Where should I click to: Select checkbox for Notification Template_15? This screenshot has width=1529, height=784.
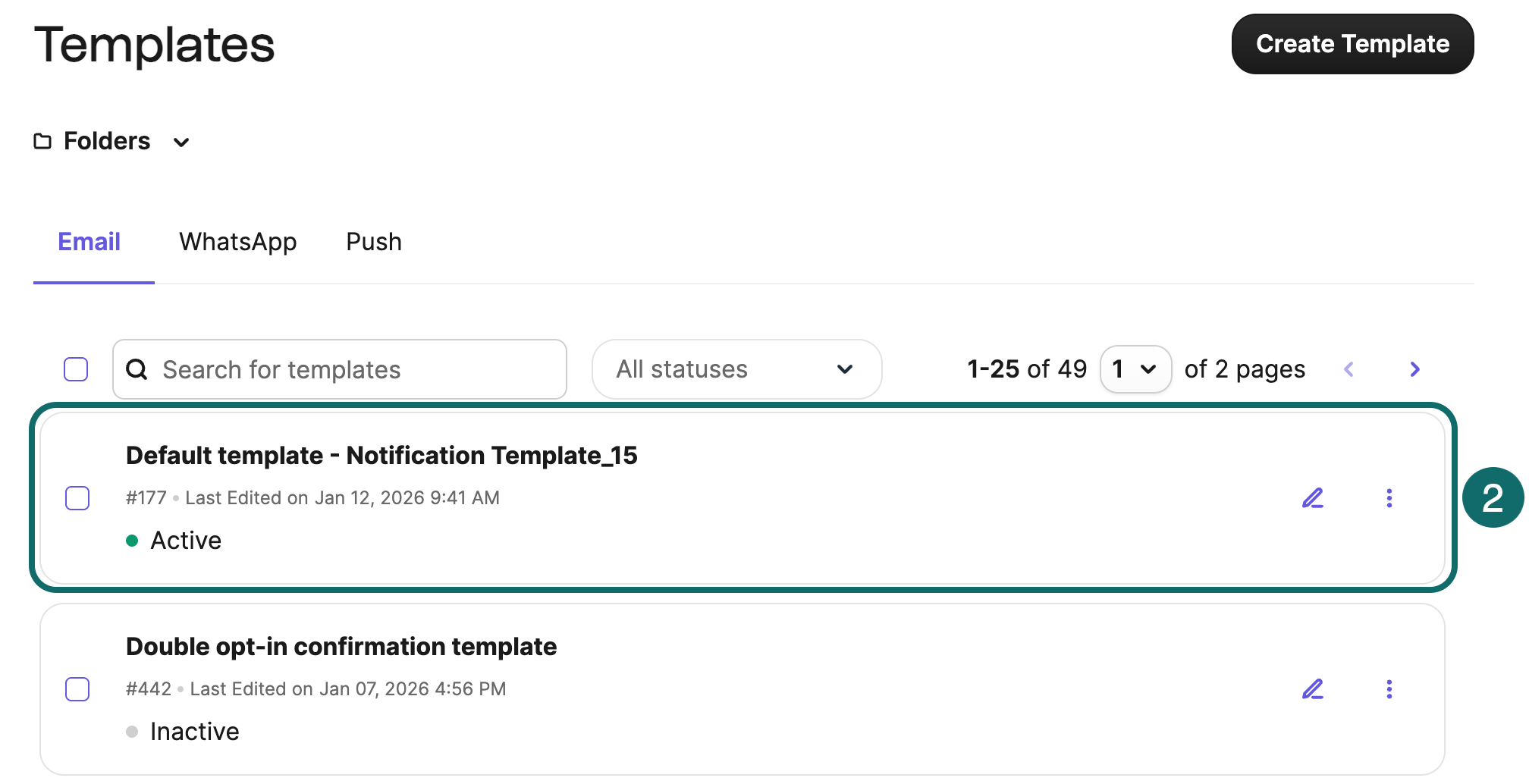point(77,498)
